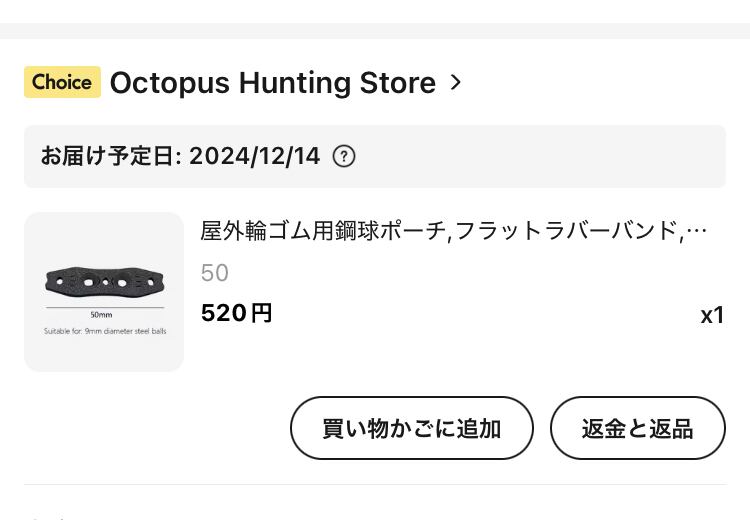Click the black pouch image in thumbnail
The width and height of the screenshot is (750, 520).
[x=104, y=283]
